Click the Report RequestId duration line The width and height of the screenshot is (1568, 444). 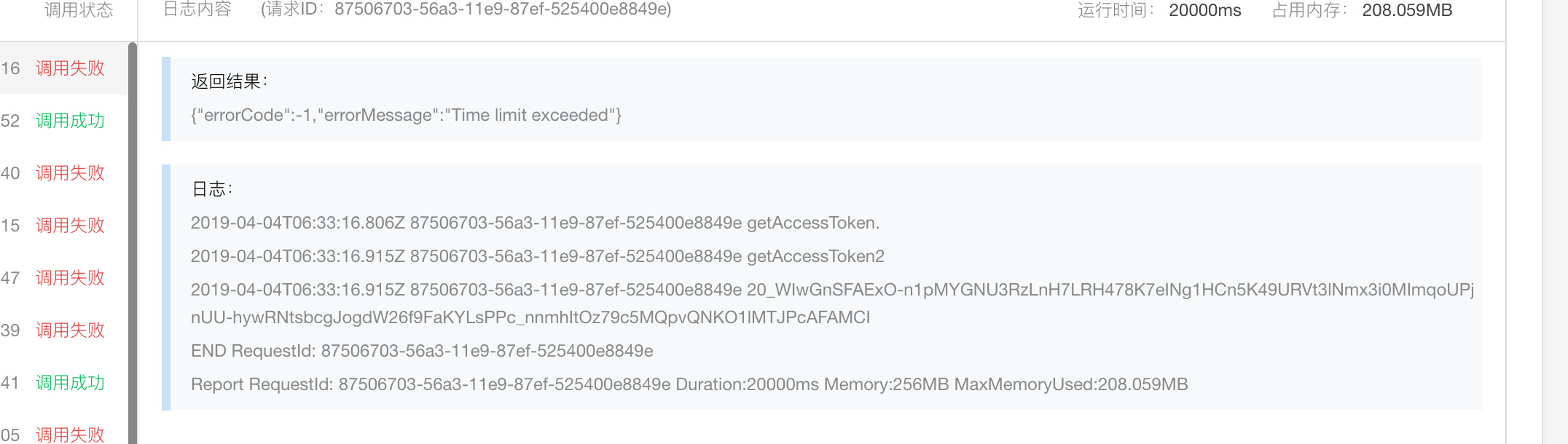pos(689,384)
